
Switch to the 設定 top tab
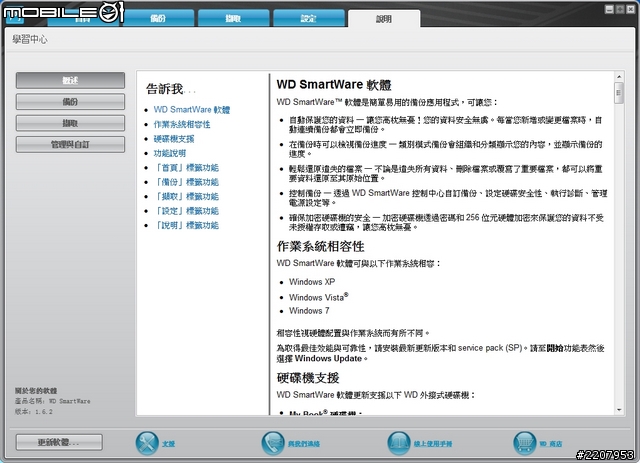309,18
